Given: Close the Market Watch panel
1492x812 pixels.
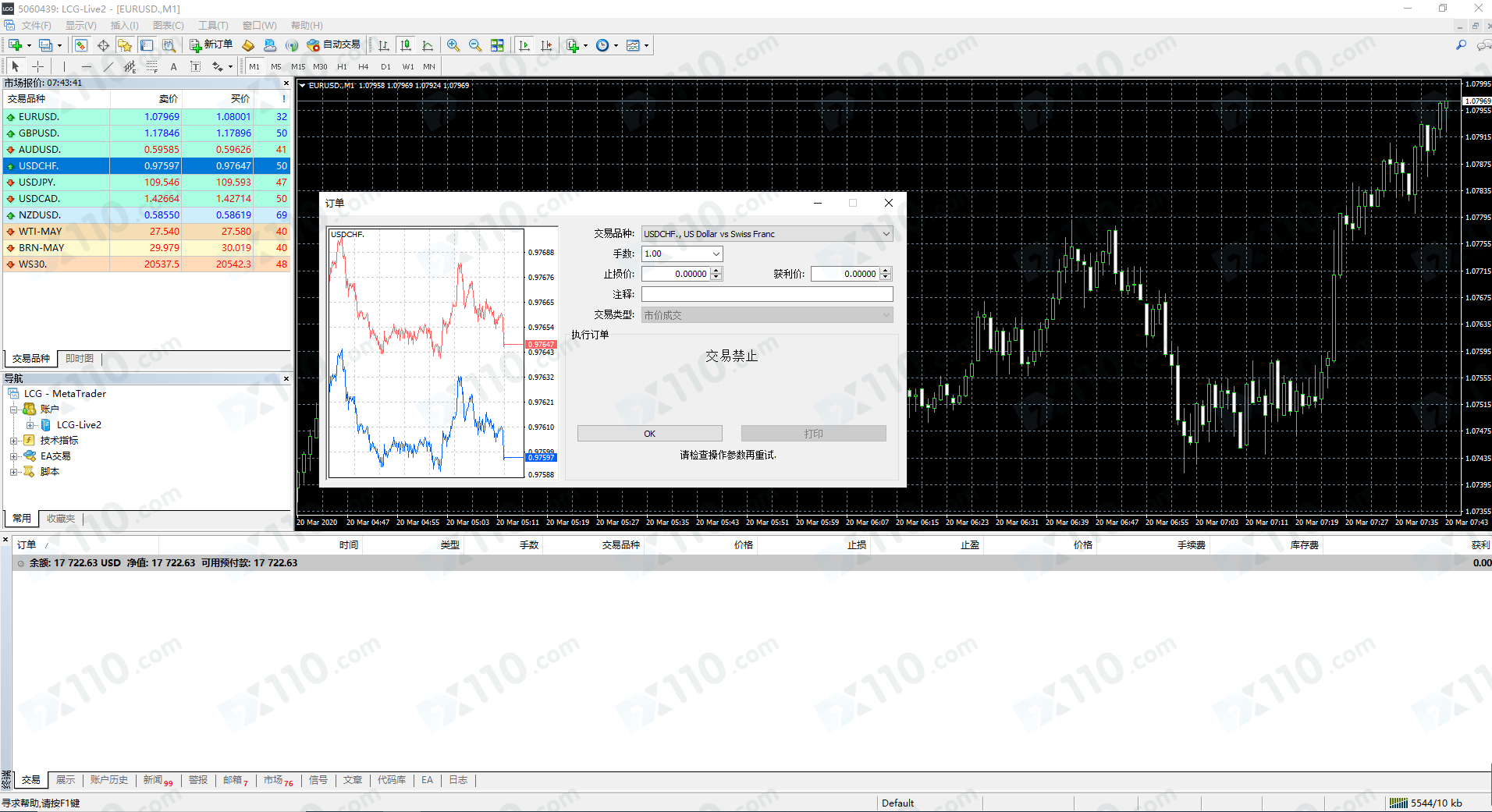Looking at the screenshot, I should click(x=286, y=83).
